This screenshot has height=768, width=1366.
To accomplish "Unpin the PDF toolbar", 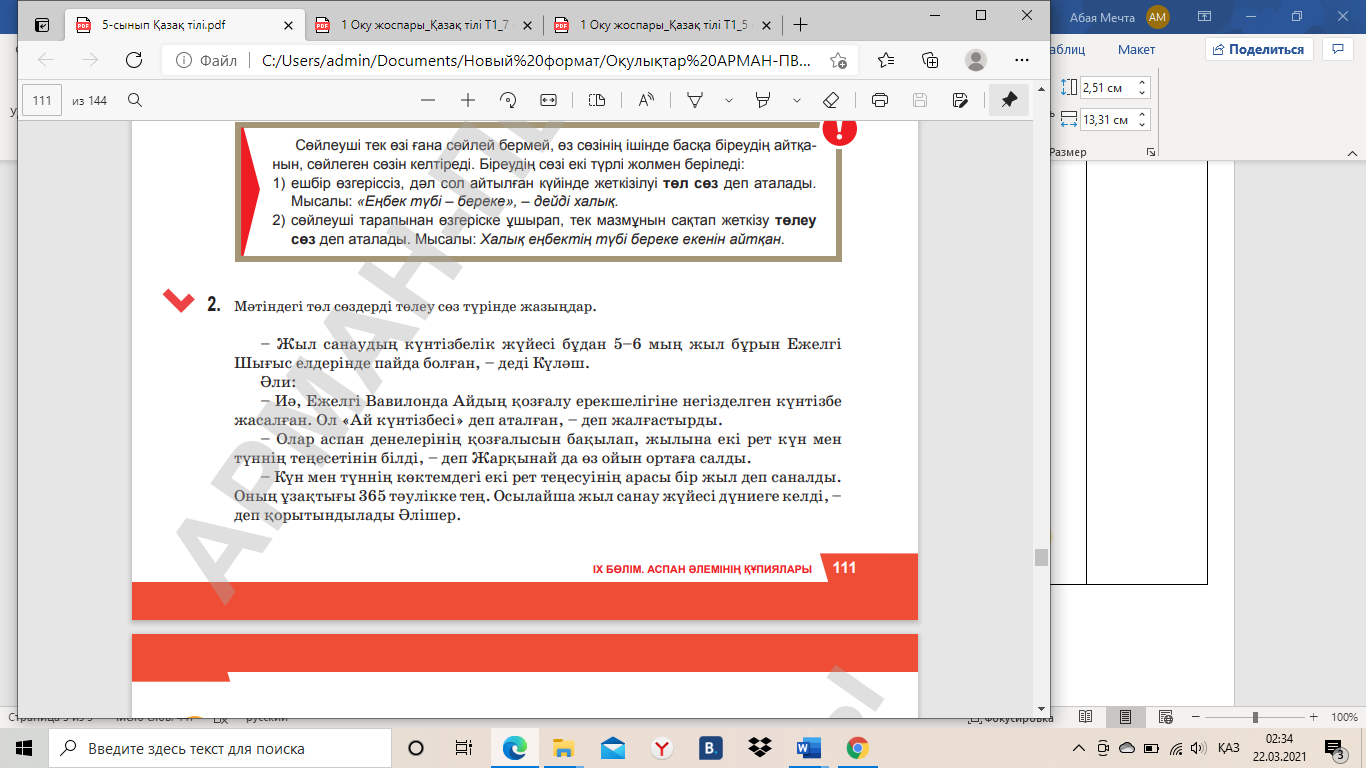I will (1009, 100).
